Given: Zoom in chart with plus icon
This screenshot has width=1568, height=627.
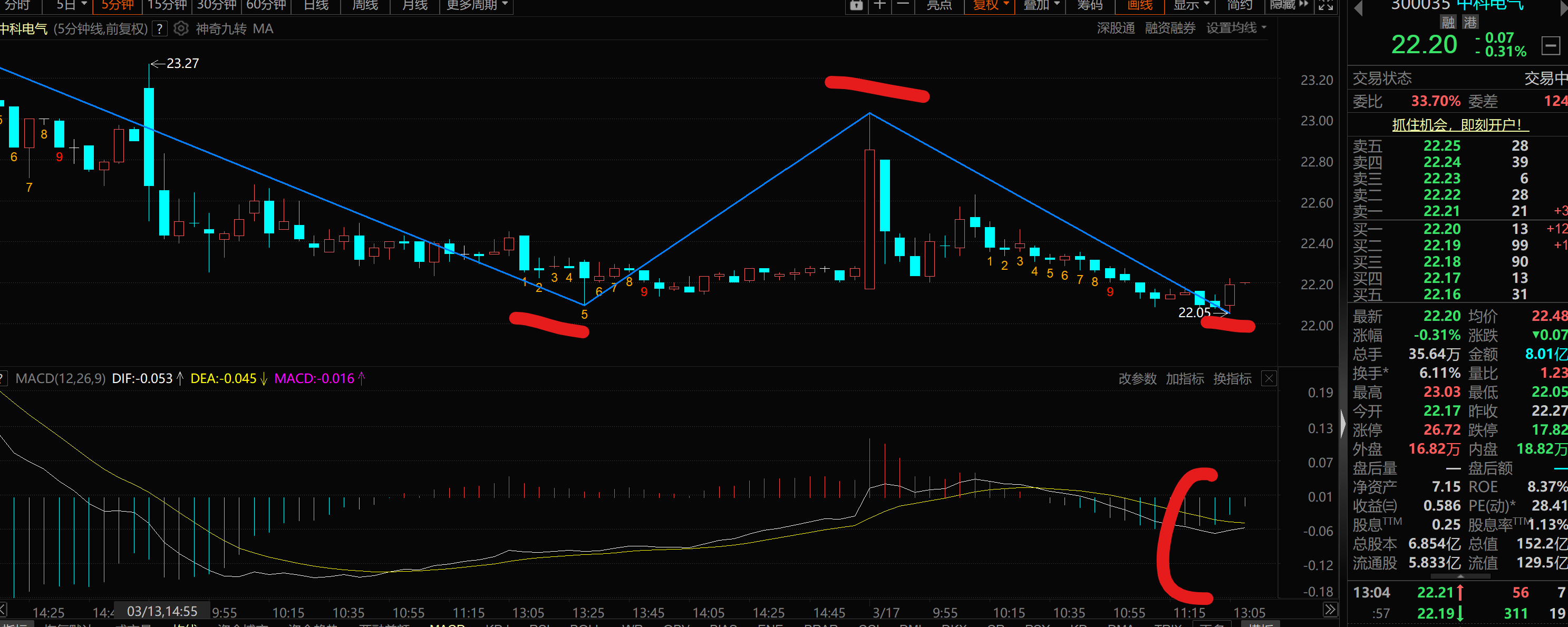Looking at the screenshot, I should click(x=879, y=5).
